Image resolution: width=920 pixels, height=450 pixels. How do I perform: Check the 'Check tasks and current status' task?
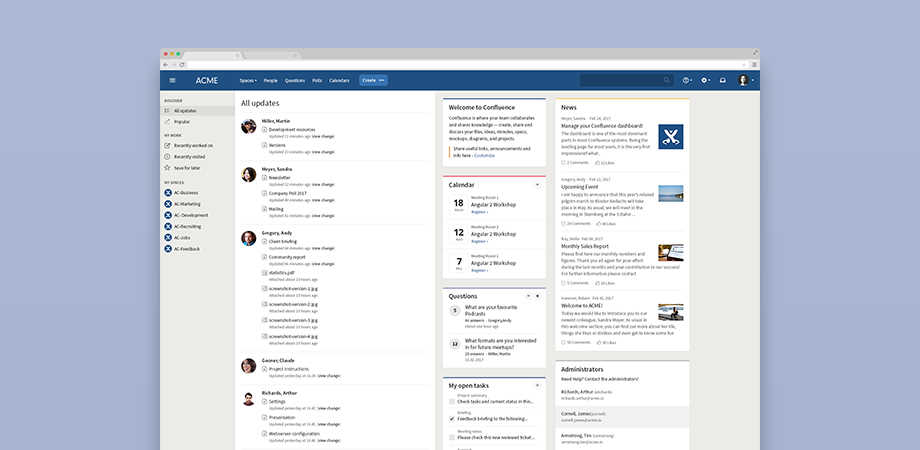pos(452,401)
